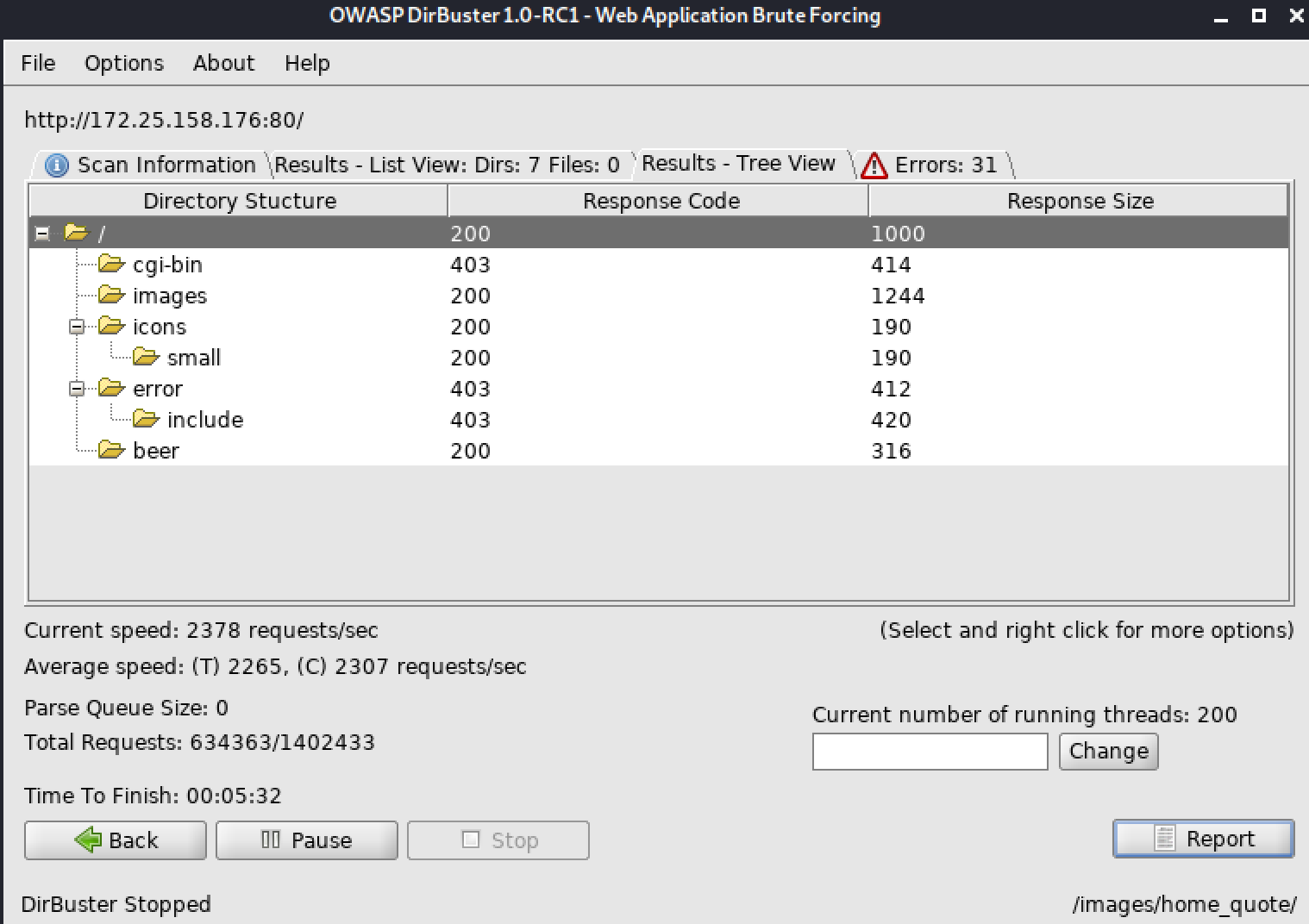Click the Directory Stucture column header
1309x924 pixels.
239,201
